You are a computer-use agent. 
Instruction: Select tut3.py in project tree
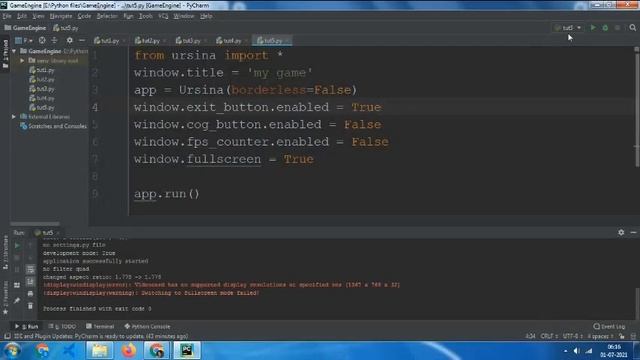[42, 89]
